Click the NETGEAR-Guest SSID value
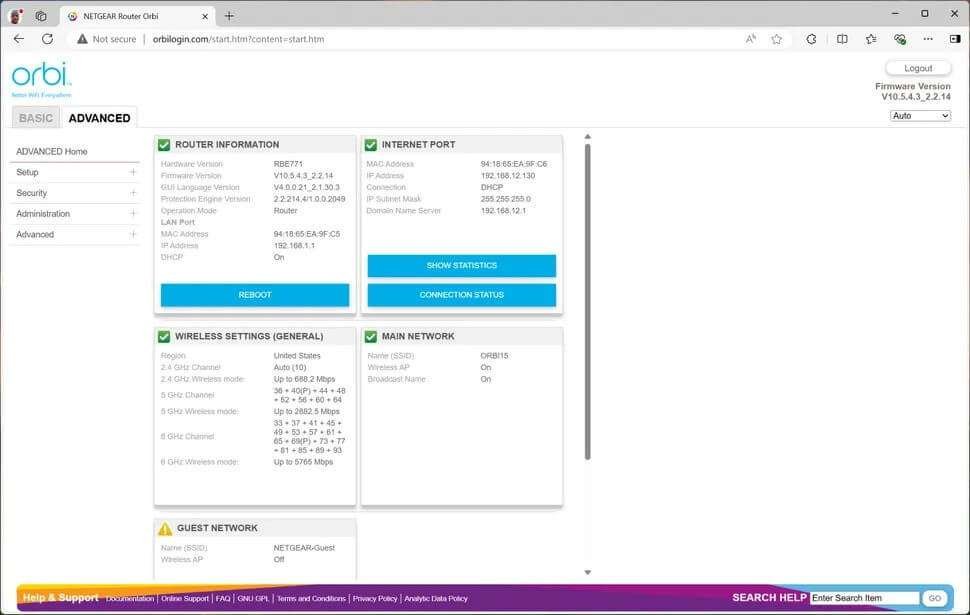 pos(304,548)
